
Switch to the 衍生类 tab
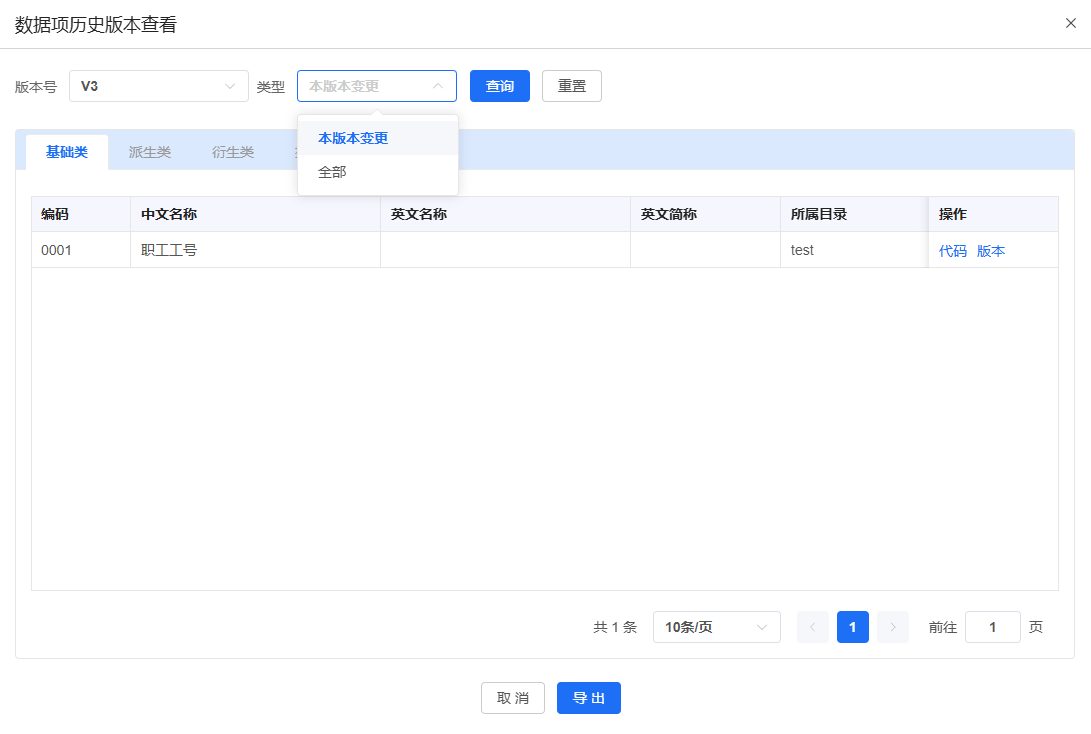(x=232, y=152)
